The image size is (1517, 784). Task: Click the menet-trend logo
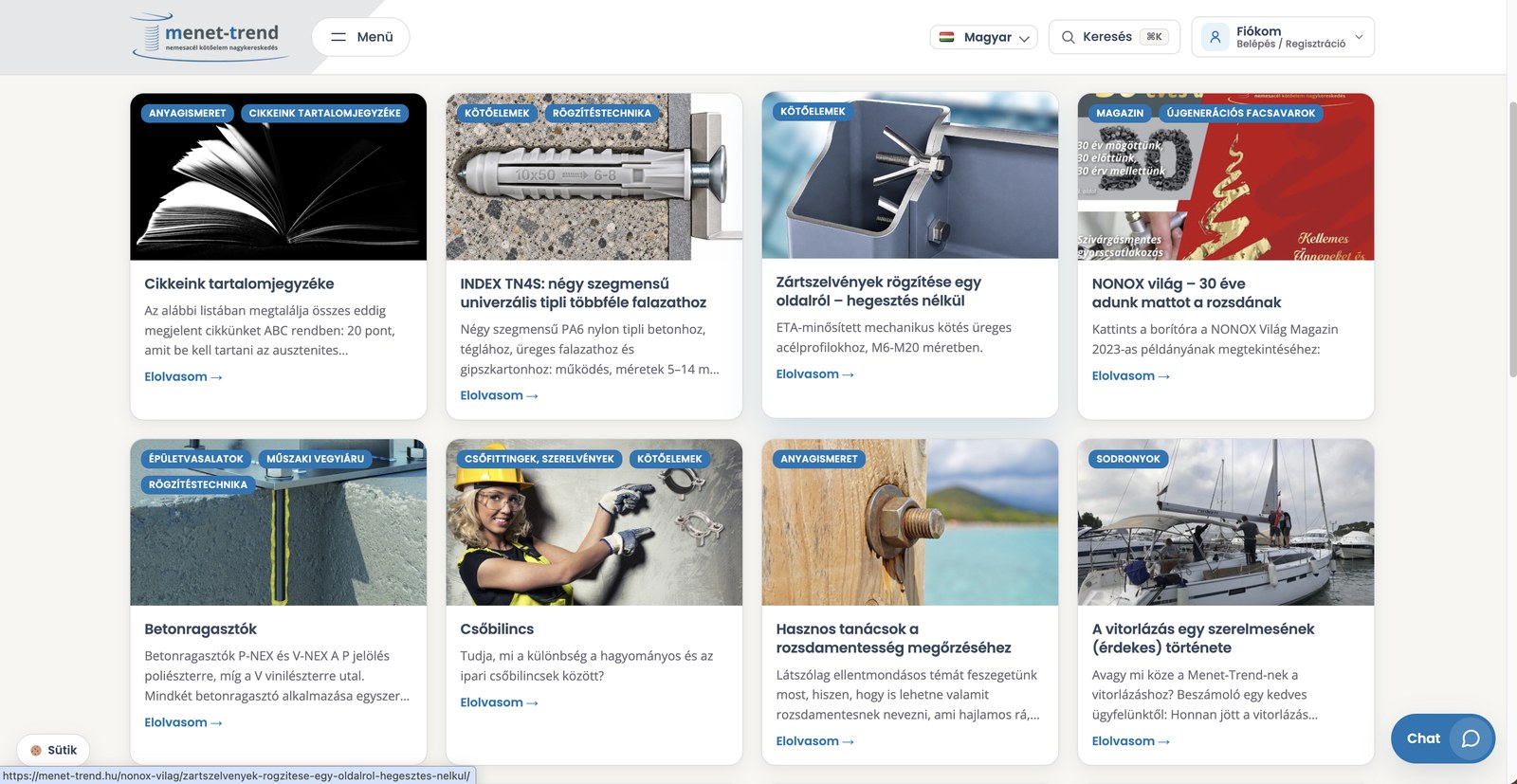pos(210,36)
